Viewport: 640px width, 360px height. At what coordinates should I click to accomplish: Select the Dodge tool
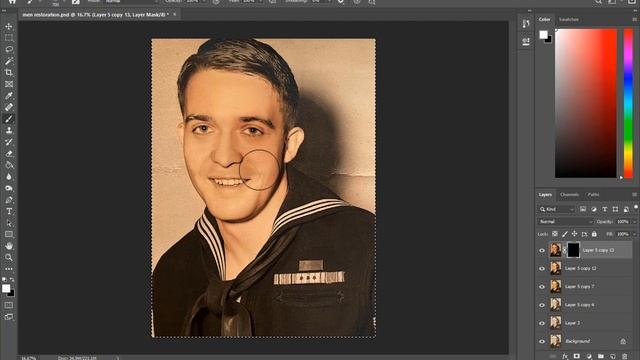(x=9, y=188)
